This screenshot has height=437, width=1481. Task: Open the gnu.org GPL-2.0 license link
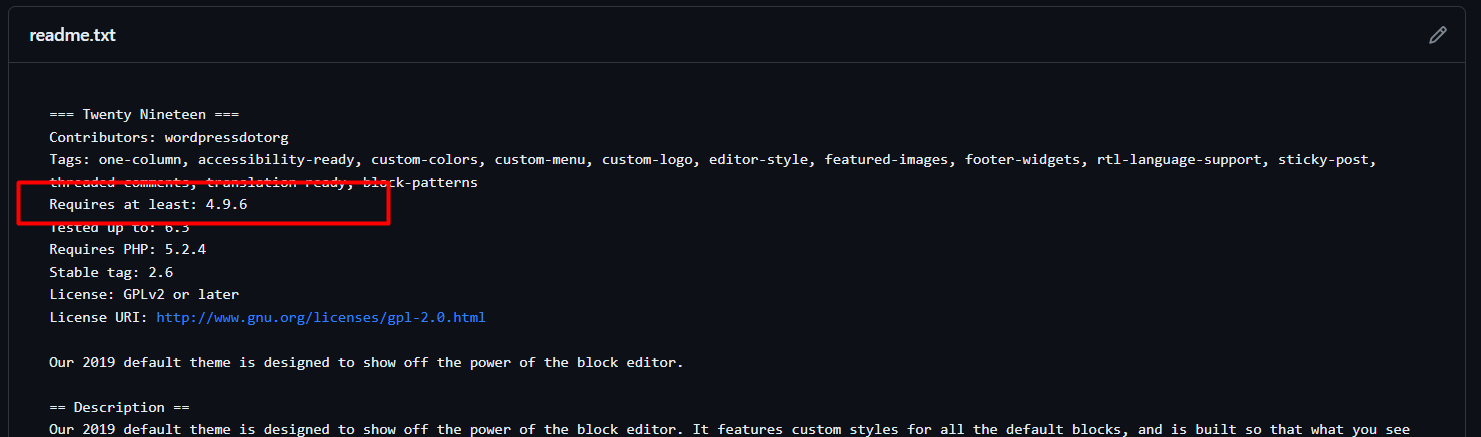(x=321, y=317)
